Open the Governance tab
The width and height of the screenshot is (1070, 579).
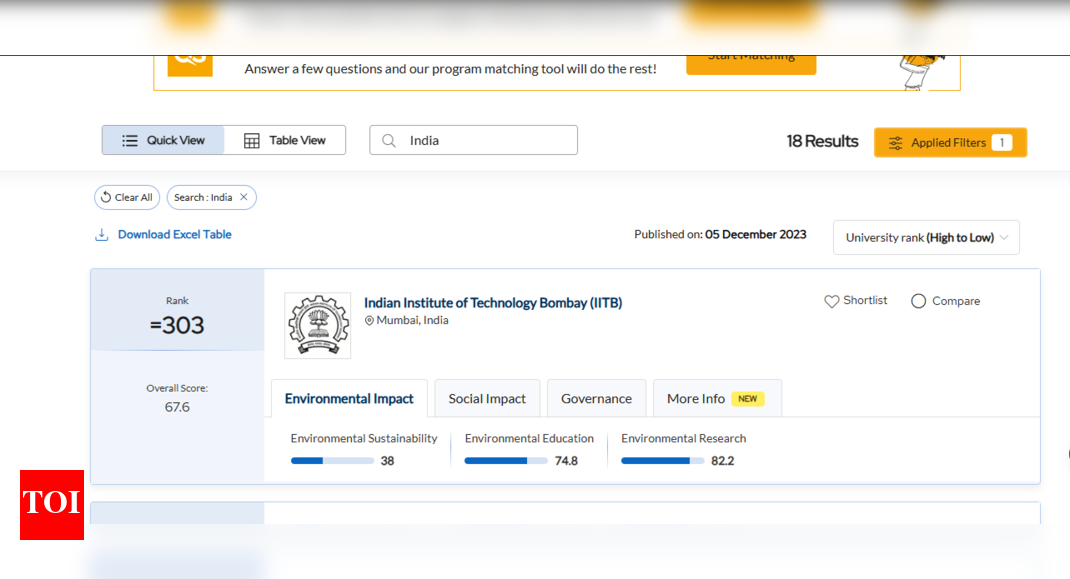click(596, 399)
